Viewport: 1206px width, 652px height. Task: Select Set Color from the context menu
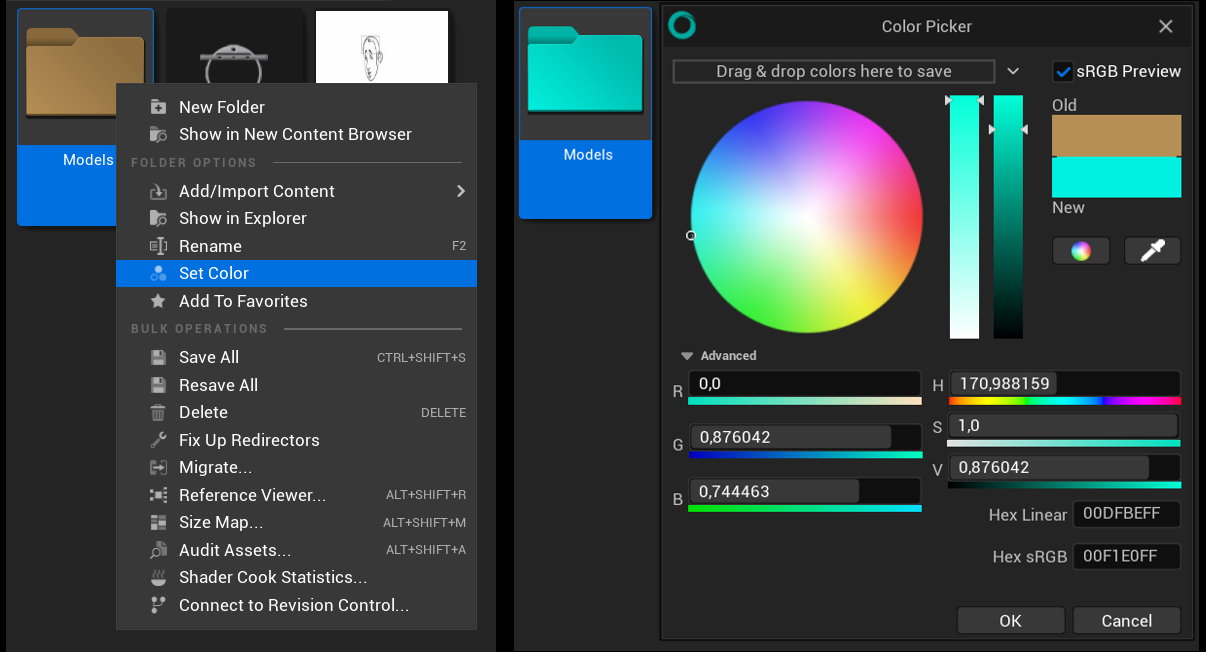click(211, 272)
